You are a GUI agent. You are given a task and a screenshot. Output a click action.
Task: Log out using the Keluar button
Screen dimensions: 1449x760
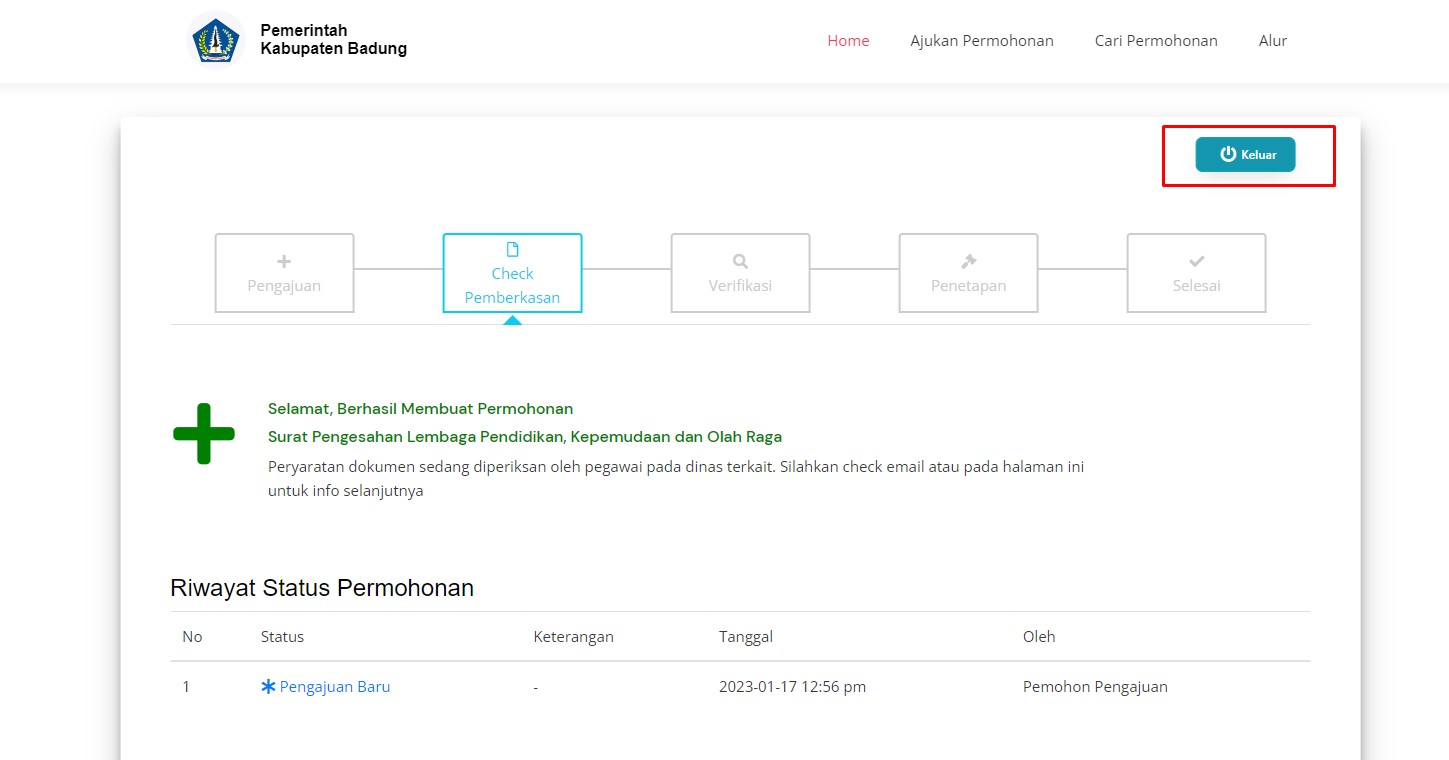pos(1245,155)
